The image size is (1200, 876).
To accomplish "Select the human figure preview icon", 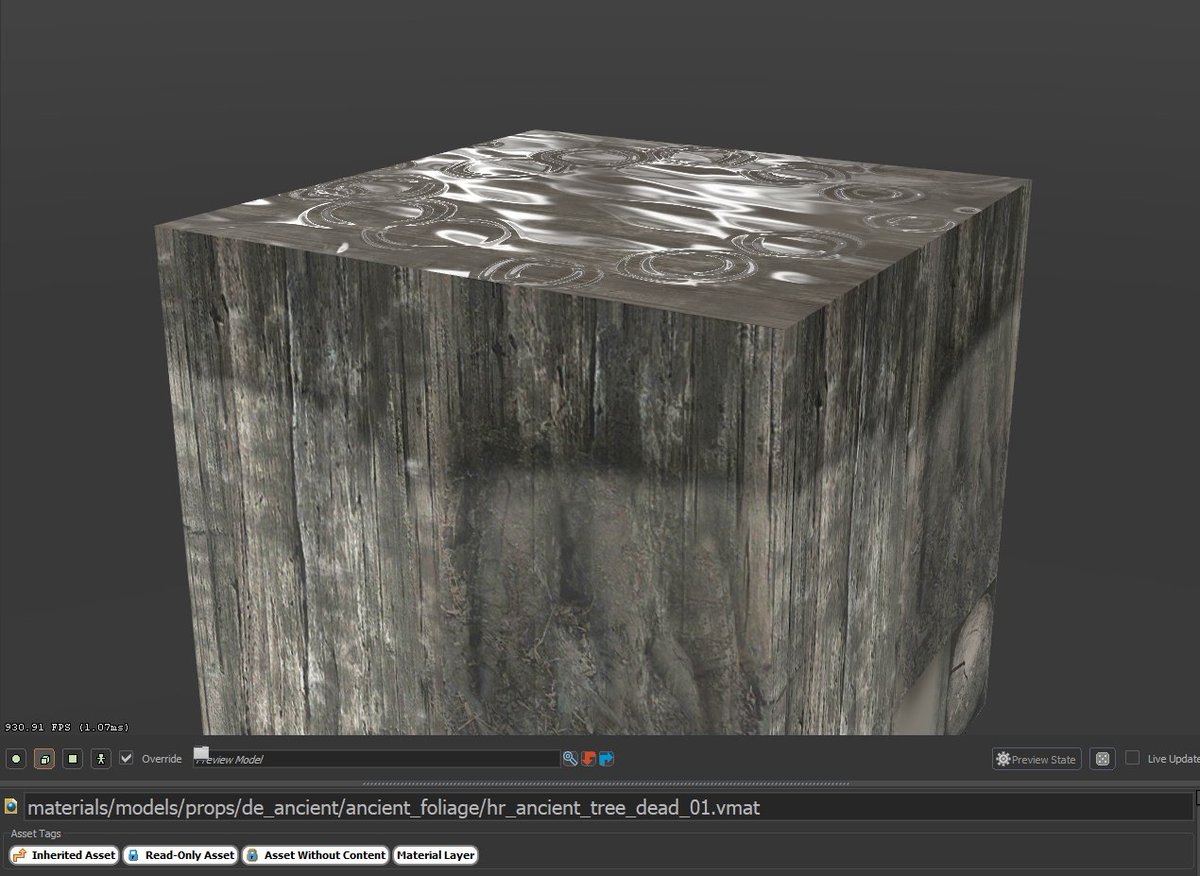I will (x=100, y=759).
